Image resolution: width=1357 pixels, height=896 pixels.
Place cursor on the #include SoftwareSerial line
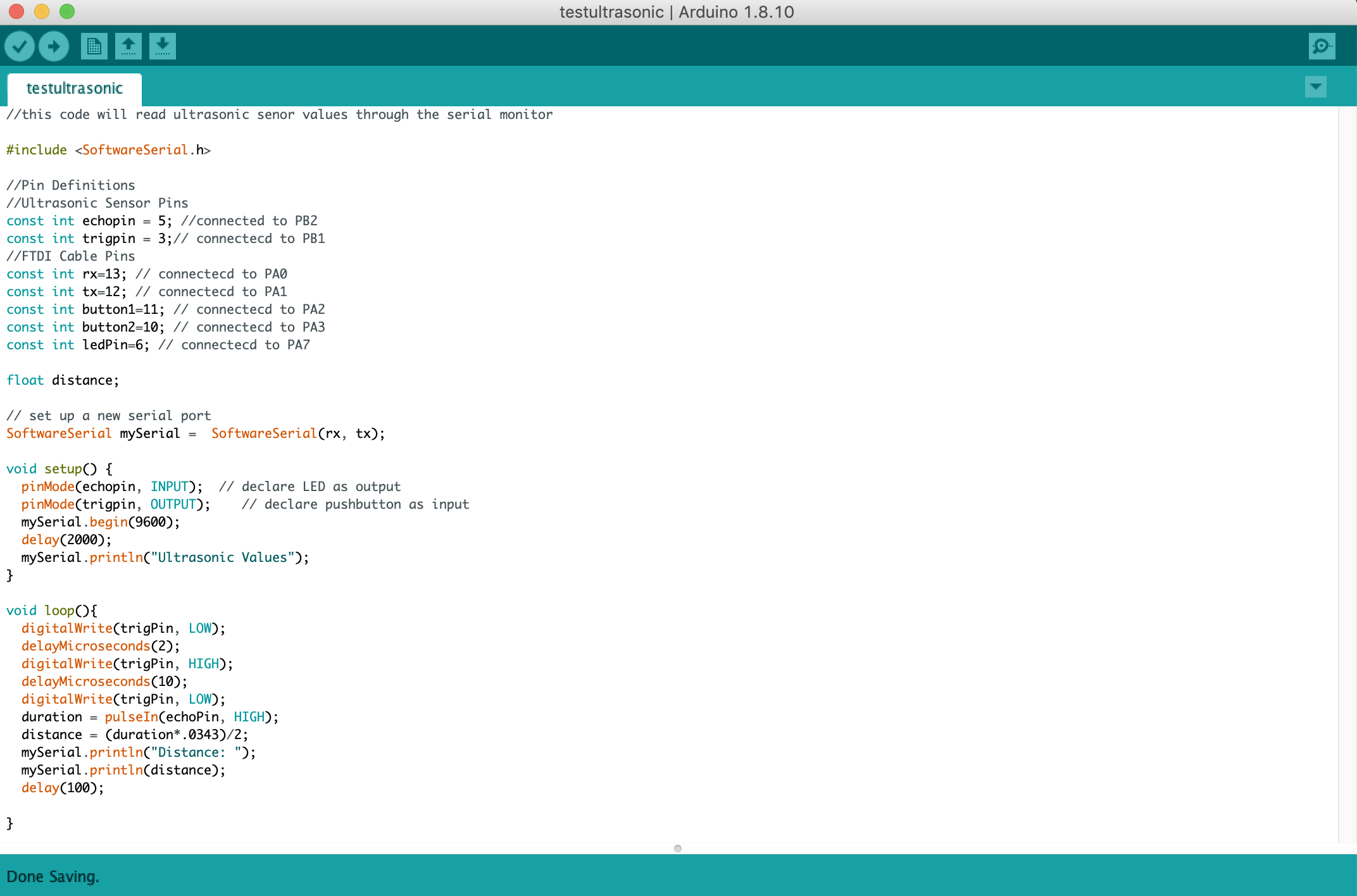108,150
